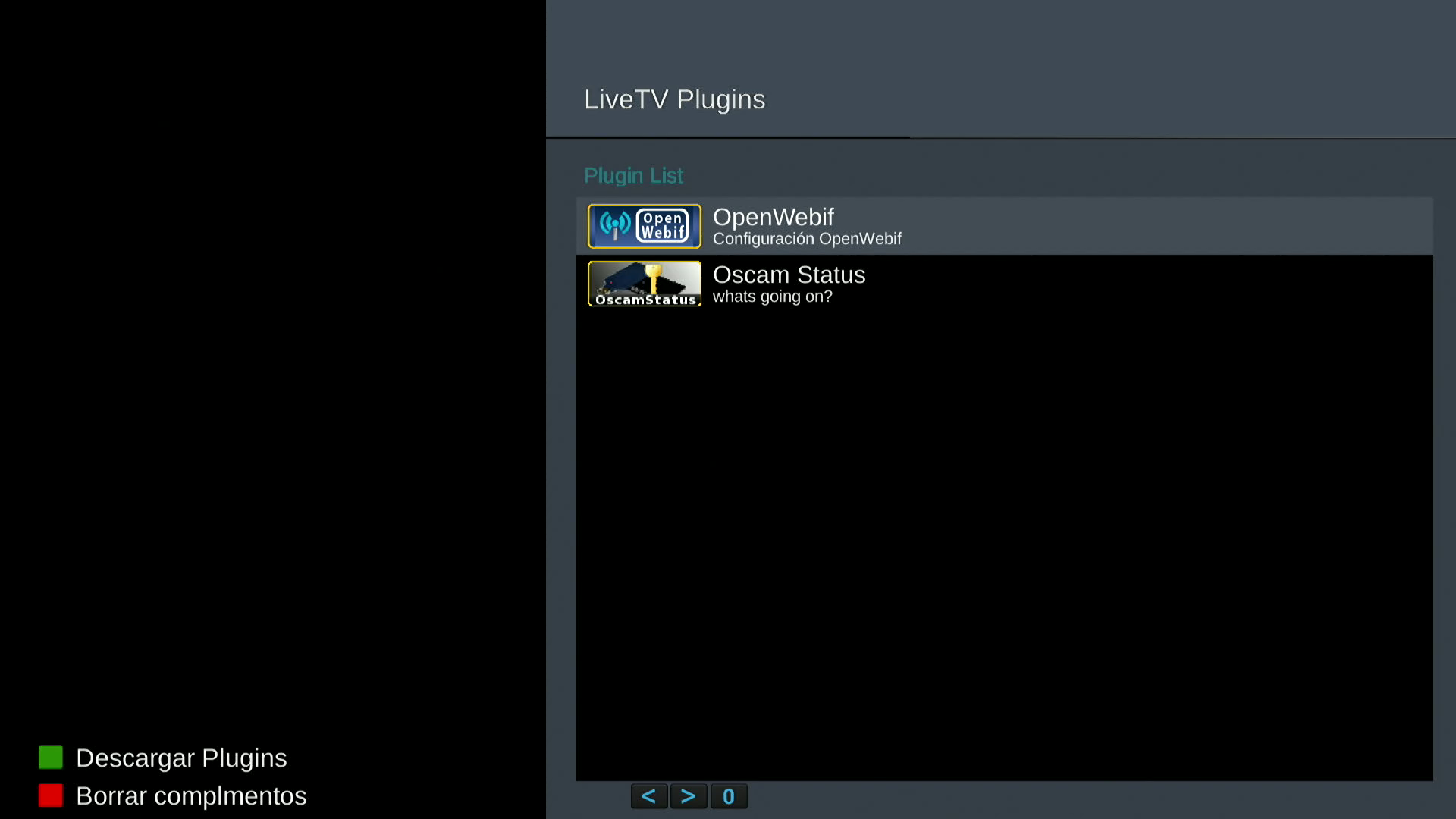The image size is (1456, 819).
Task: Click the OscamStatus plugin icon
Action: tap(644, 284)
